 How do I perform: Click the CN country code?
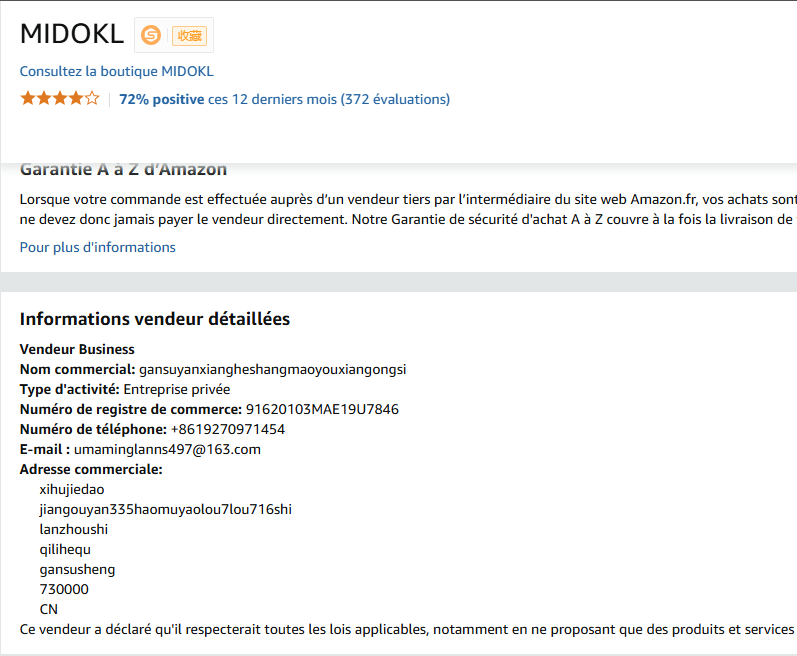pos(49,609)
